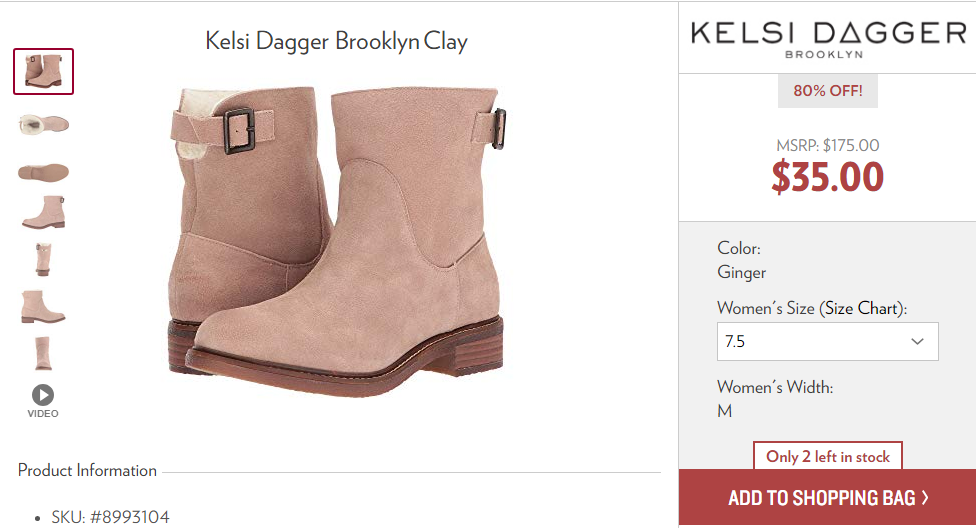Play the product video icon
Screen dimensions: 976x528
tap(43, 395)
